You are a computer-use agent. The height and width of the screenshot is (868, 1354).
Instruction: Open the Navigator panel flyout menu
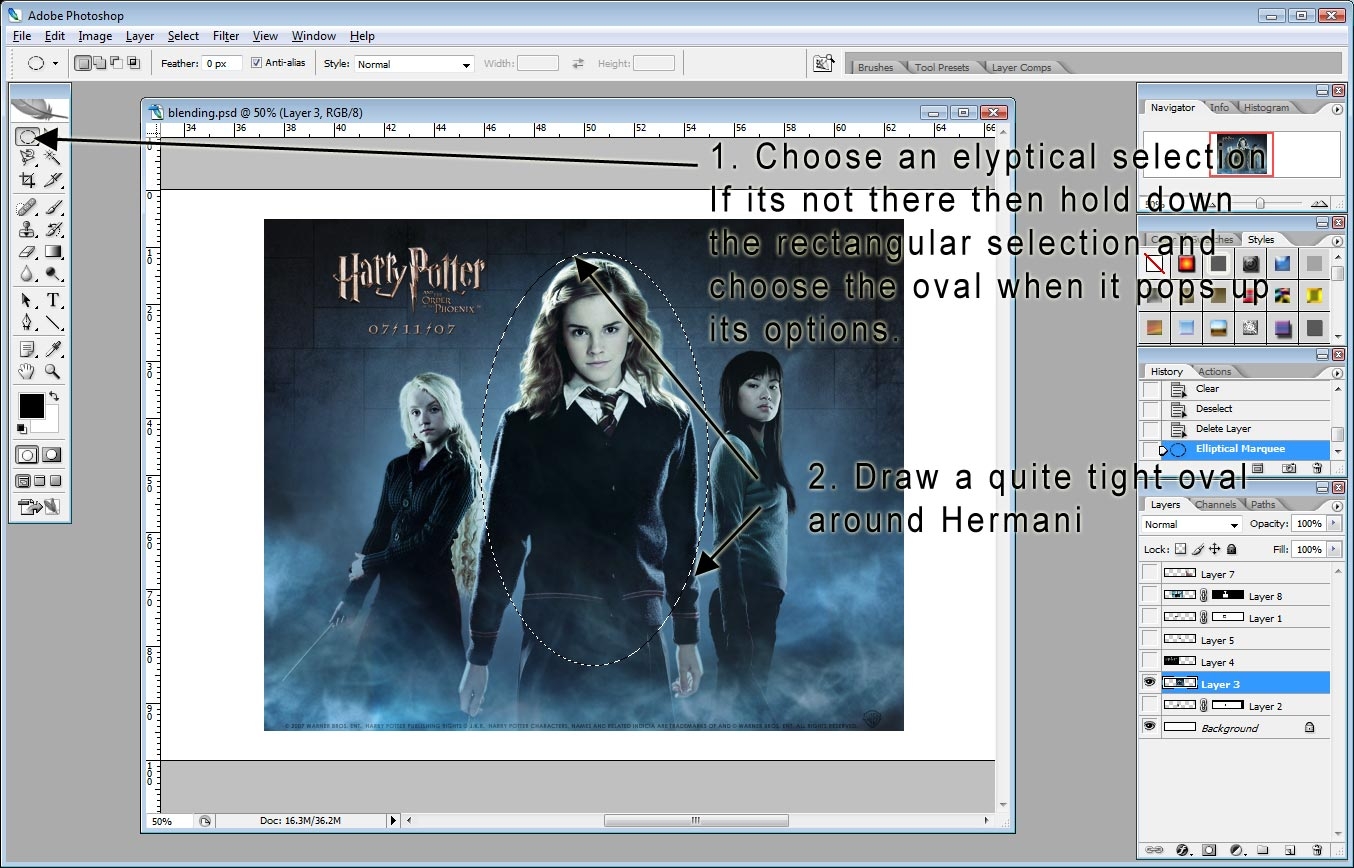point(1337,108)
